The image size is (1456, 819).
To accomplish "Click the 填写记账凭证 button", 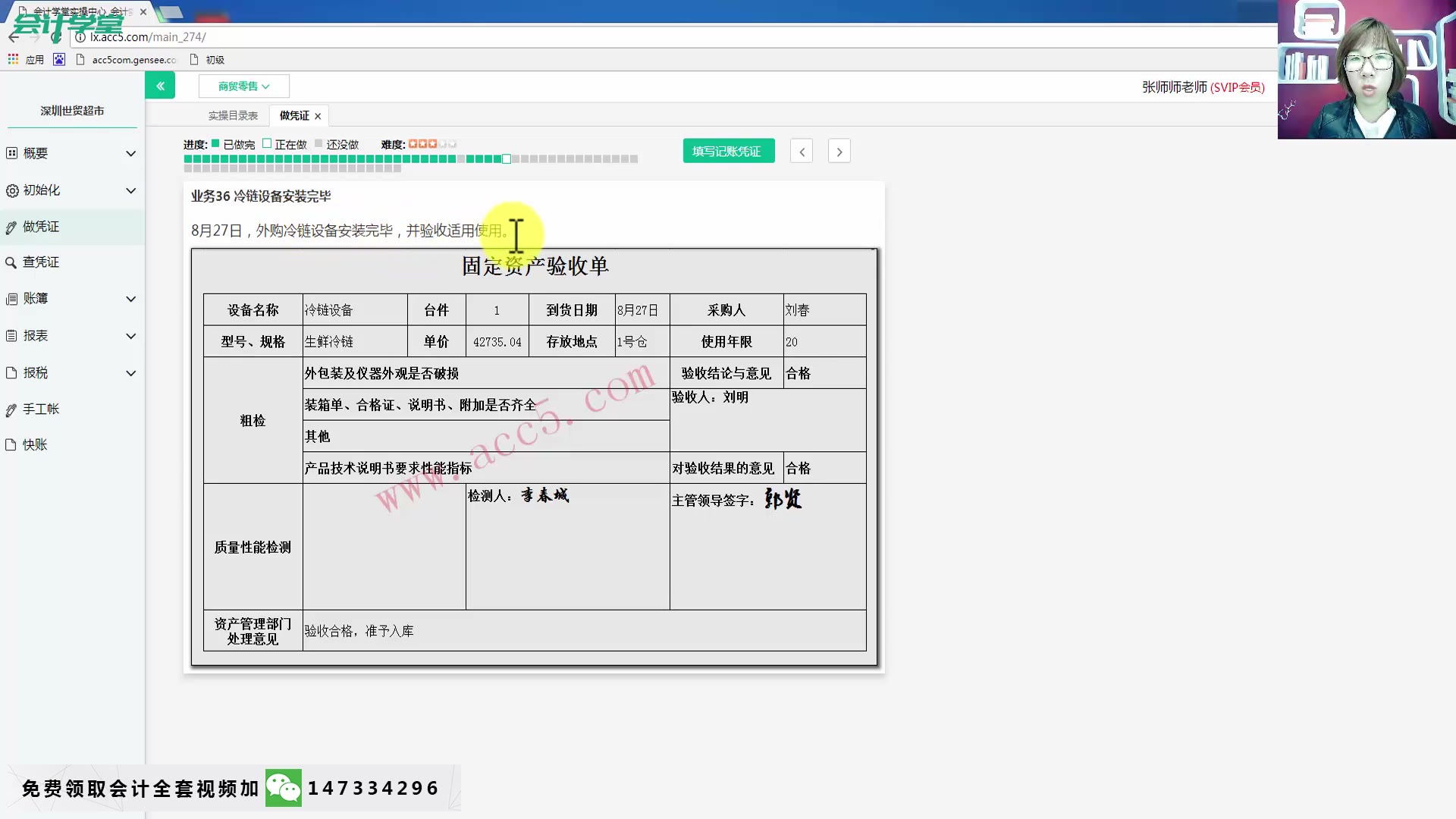I will pos(727,150).
